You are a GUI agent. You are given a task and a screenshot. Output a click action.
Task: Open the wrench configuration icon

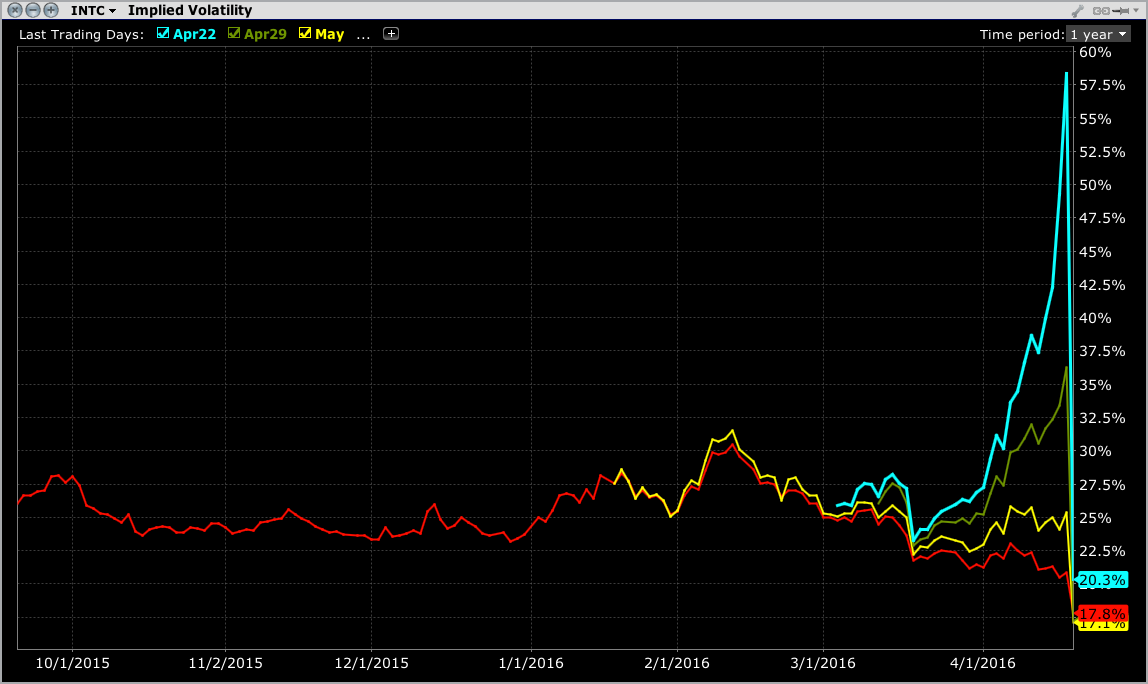tap(1077, 11)
